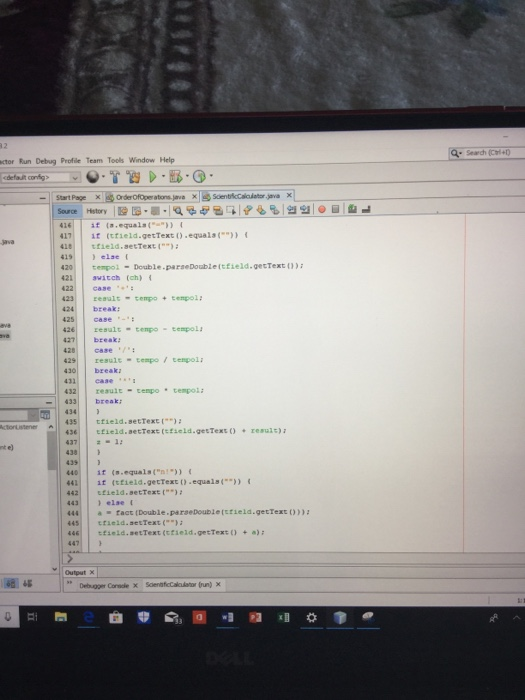Run the project with green play icon
525x700 pixels.
(x=152, y=177)
